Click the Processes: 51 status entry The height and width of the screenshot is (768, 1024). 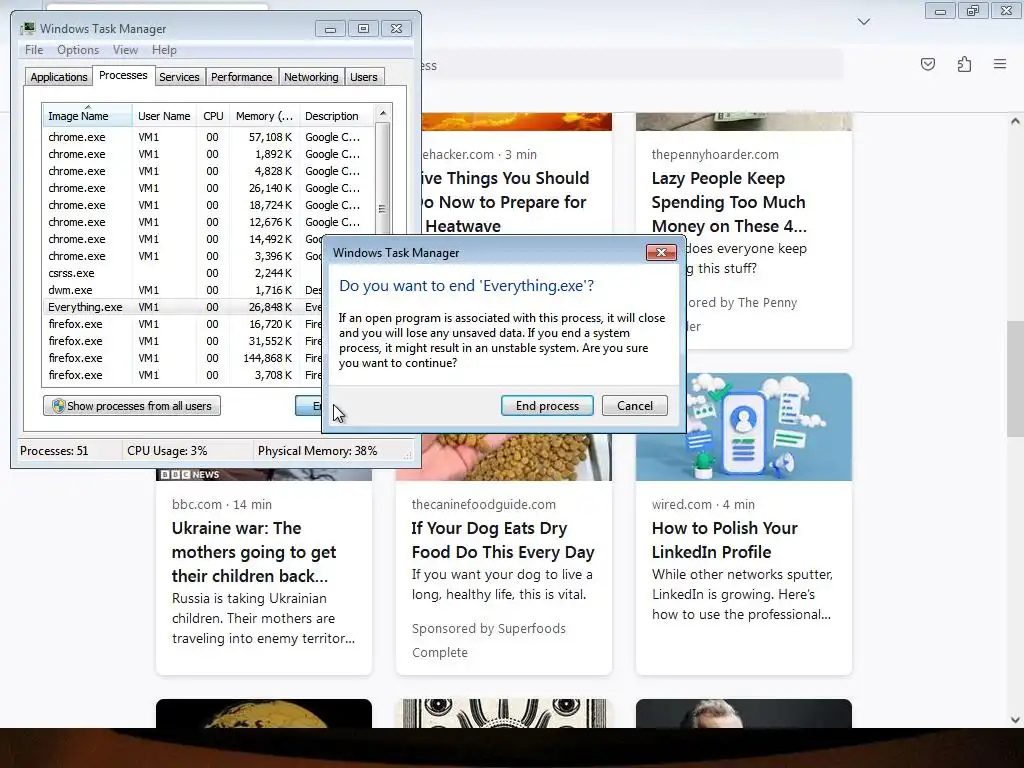[54, 451]
